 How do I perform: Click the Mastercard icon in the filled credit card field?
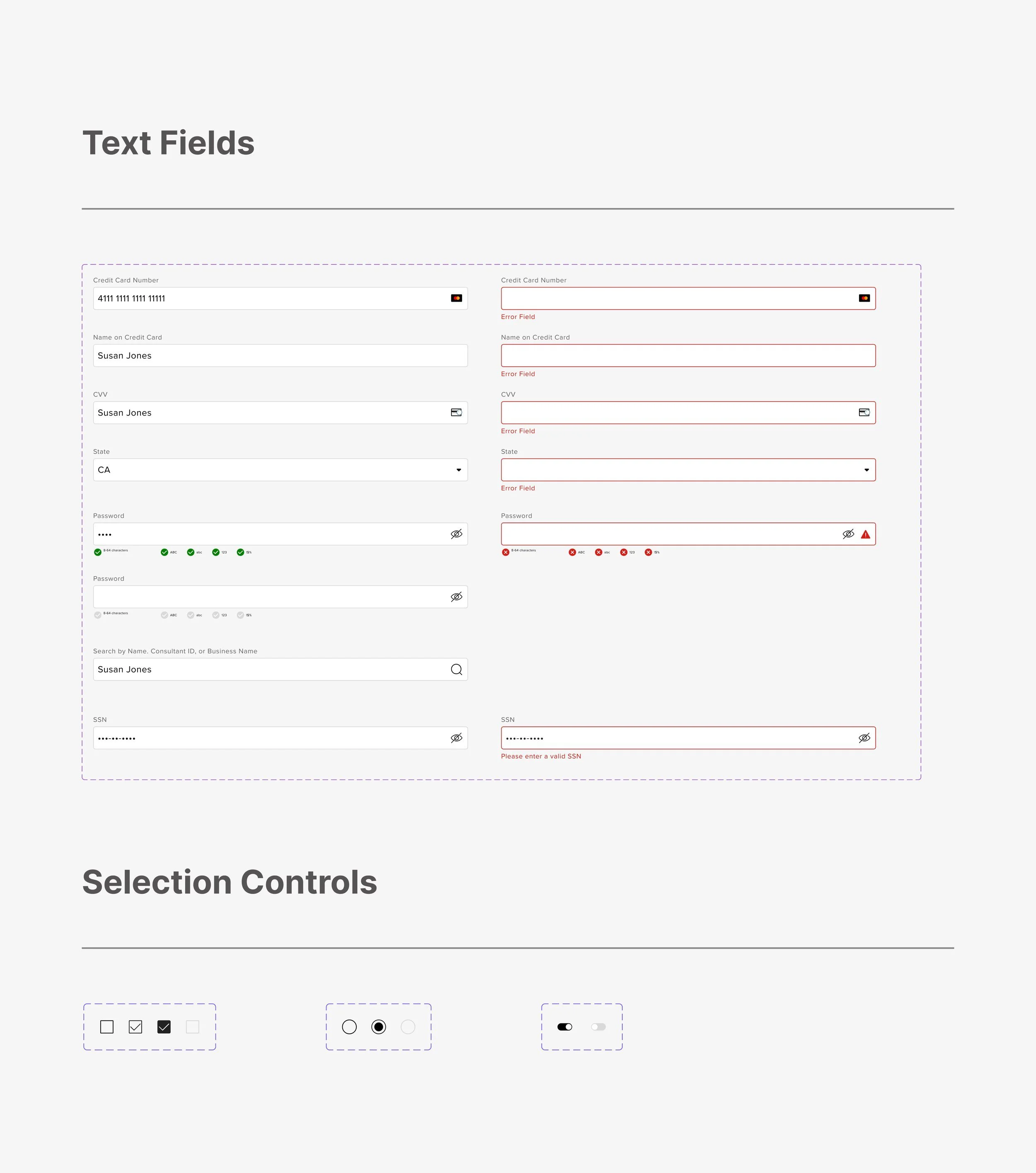(456, 298)
